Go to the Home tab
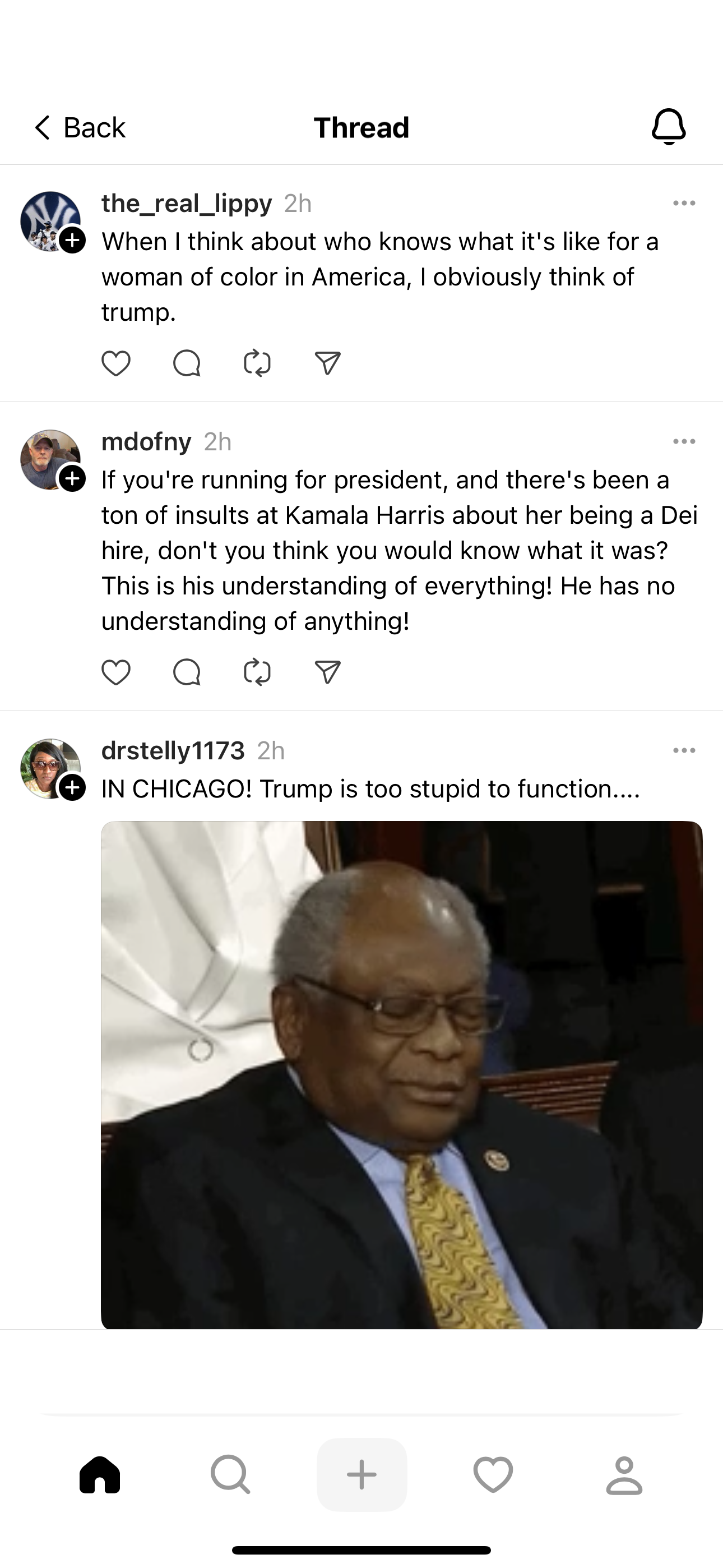This screenshot has height=1568, width=723. pos(100,1474)
